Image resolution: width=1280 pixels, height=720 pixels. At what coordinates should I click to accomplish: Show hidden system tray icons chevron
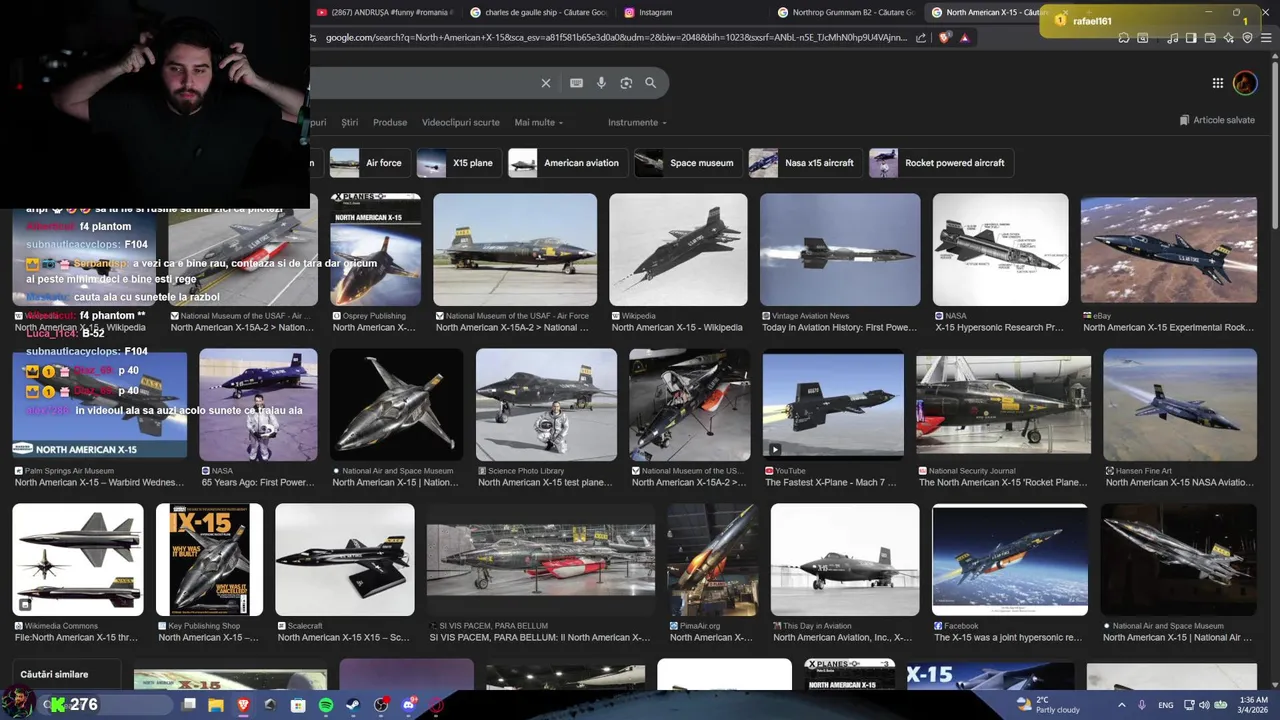coord(1121,705)
